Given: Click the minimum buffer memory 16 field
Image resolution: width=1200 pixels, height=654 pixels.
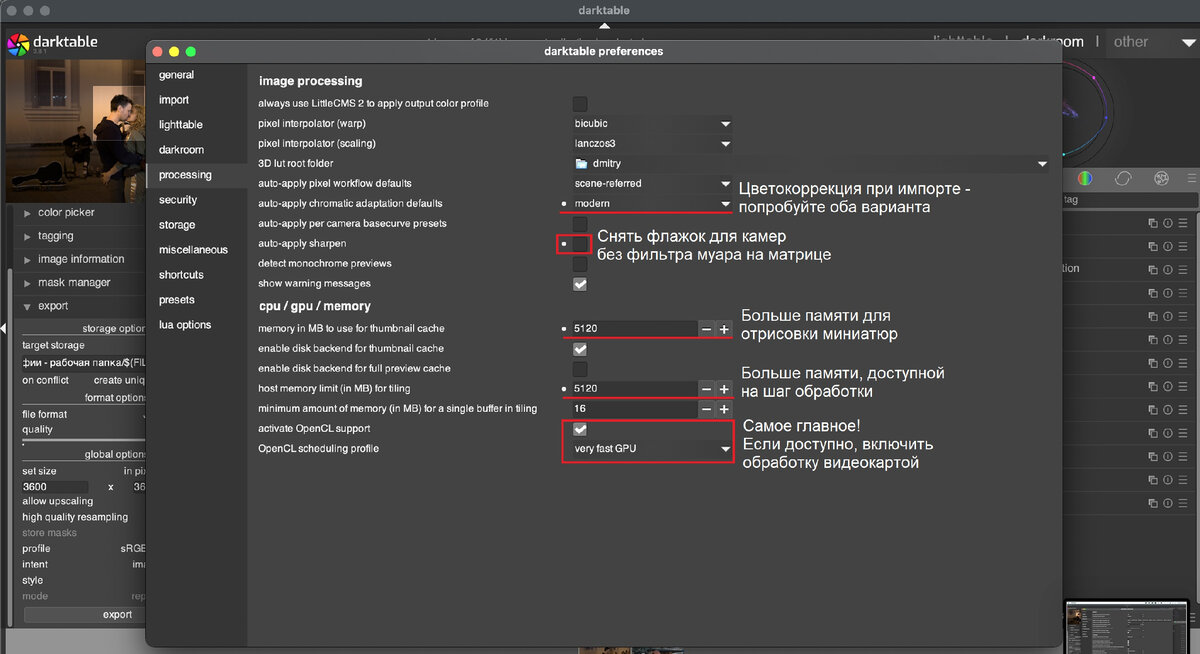Looking at the screenshot, I should pos(634,409).
